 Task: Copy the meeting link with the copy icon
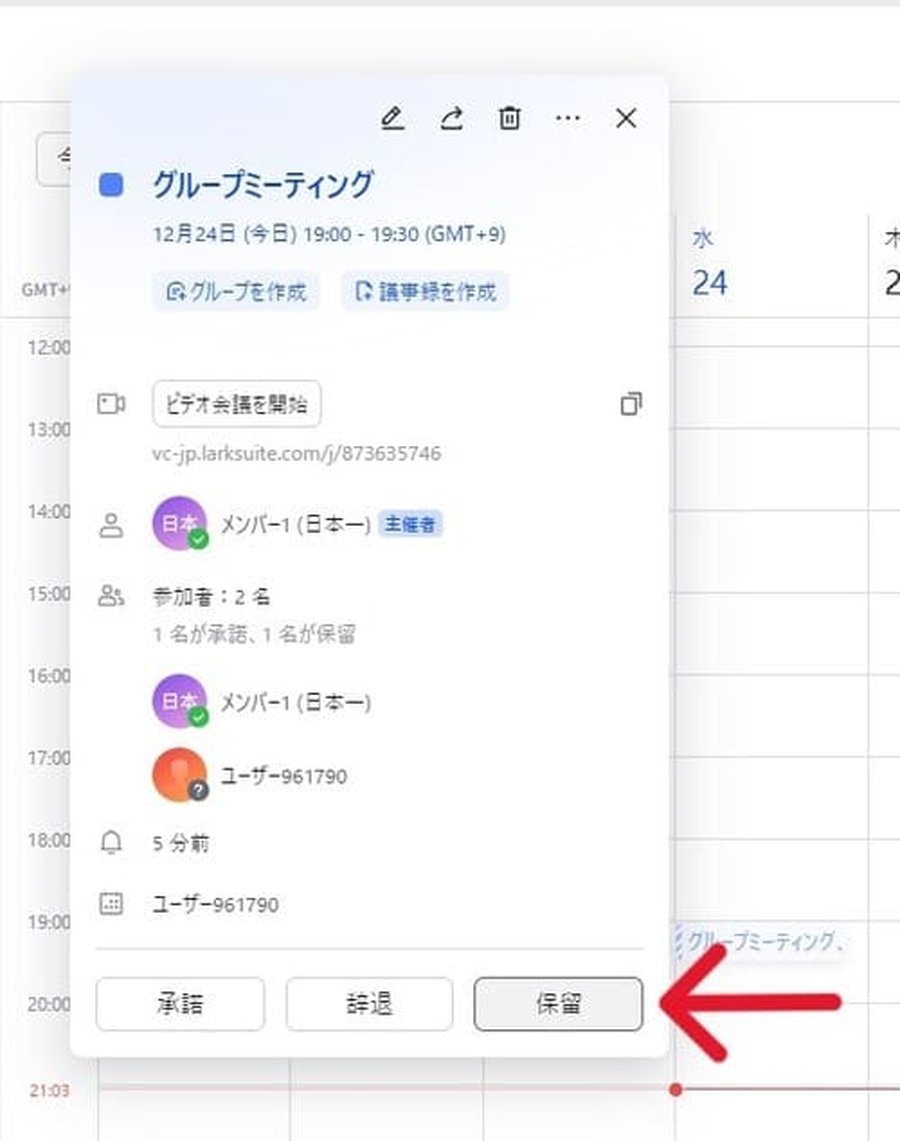(631, 404)
